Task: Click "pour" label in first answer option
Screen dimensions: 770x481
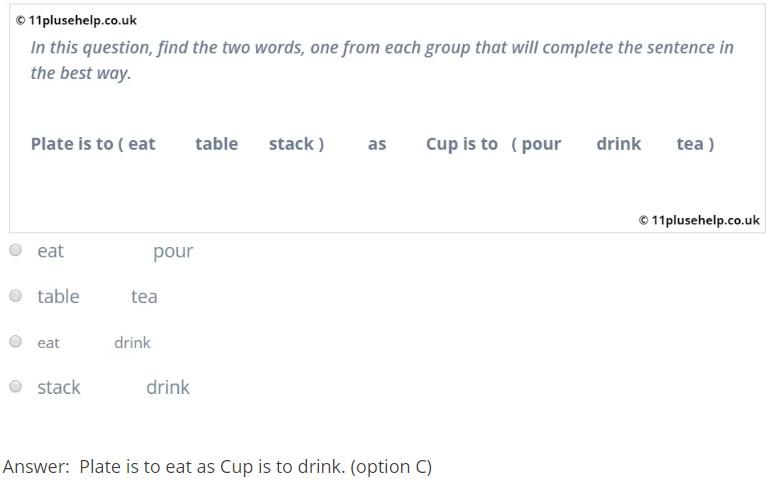Action: point(173,251)
